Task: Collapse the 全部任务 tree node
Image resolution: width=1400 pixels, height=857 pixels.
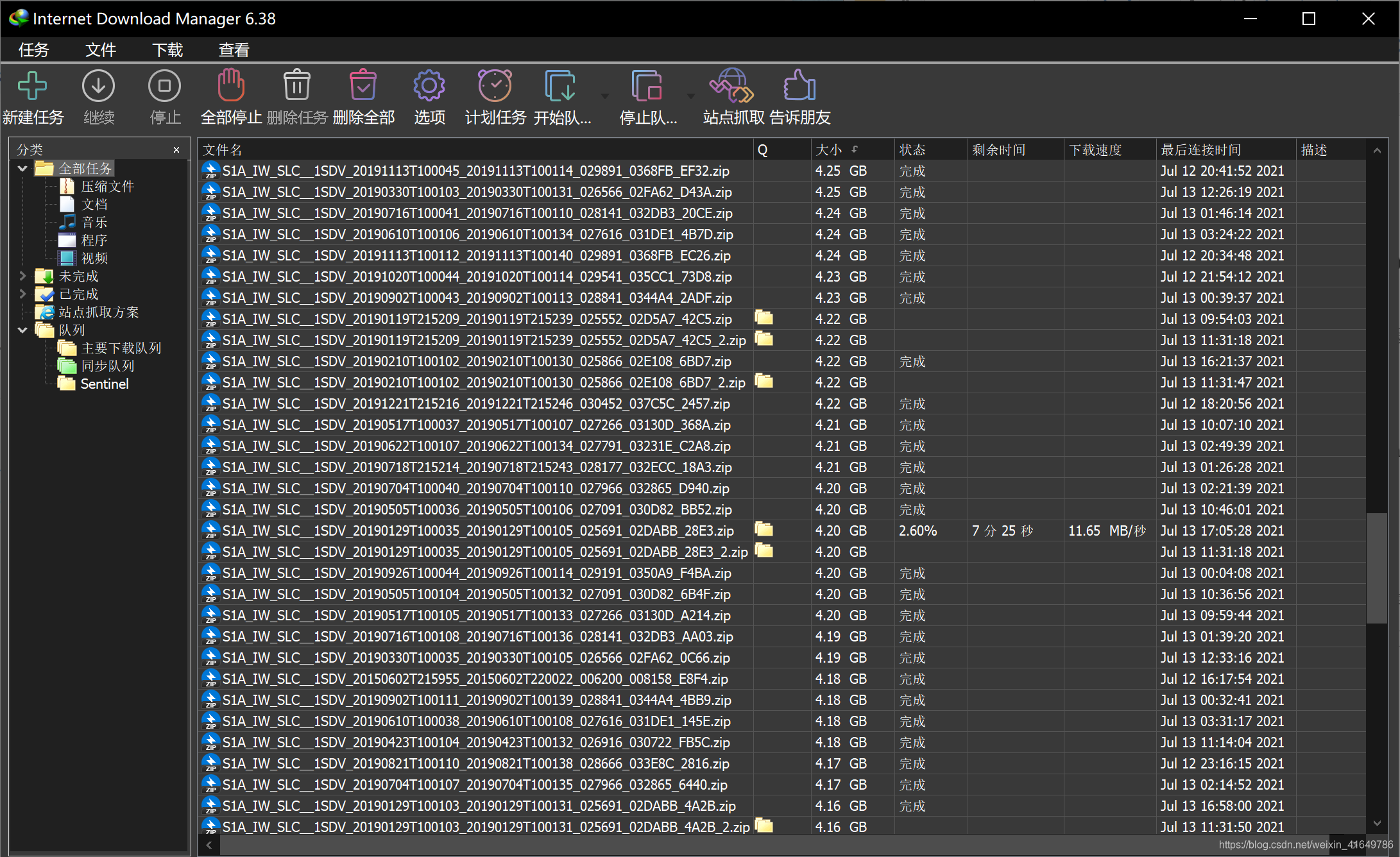Action: pyautogui.click(x=22, y=168)
